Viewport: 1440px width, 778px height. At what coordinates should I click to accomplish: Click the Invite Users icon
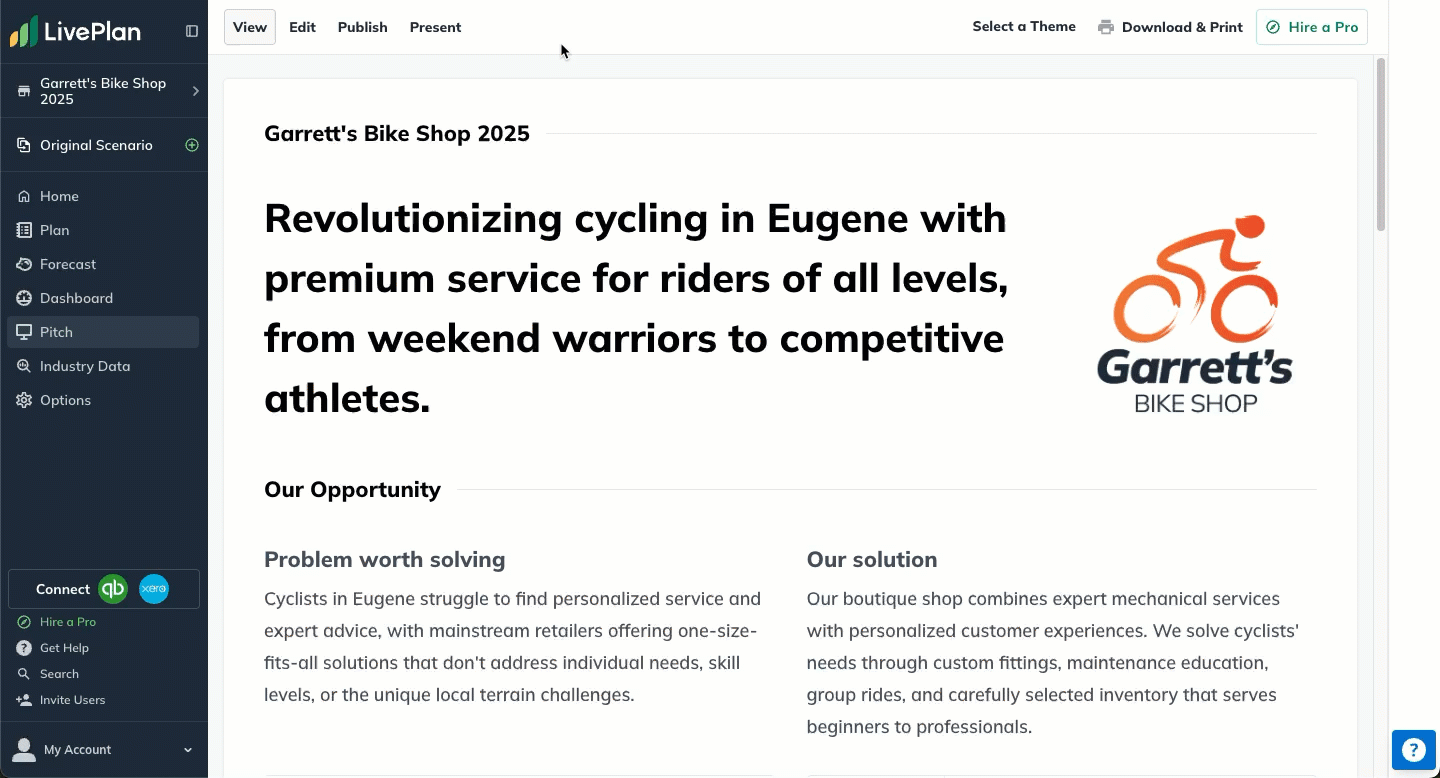point(22,699)
